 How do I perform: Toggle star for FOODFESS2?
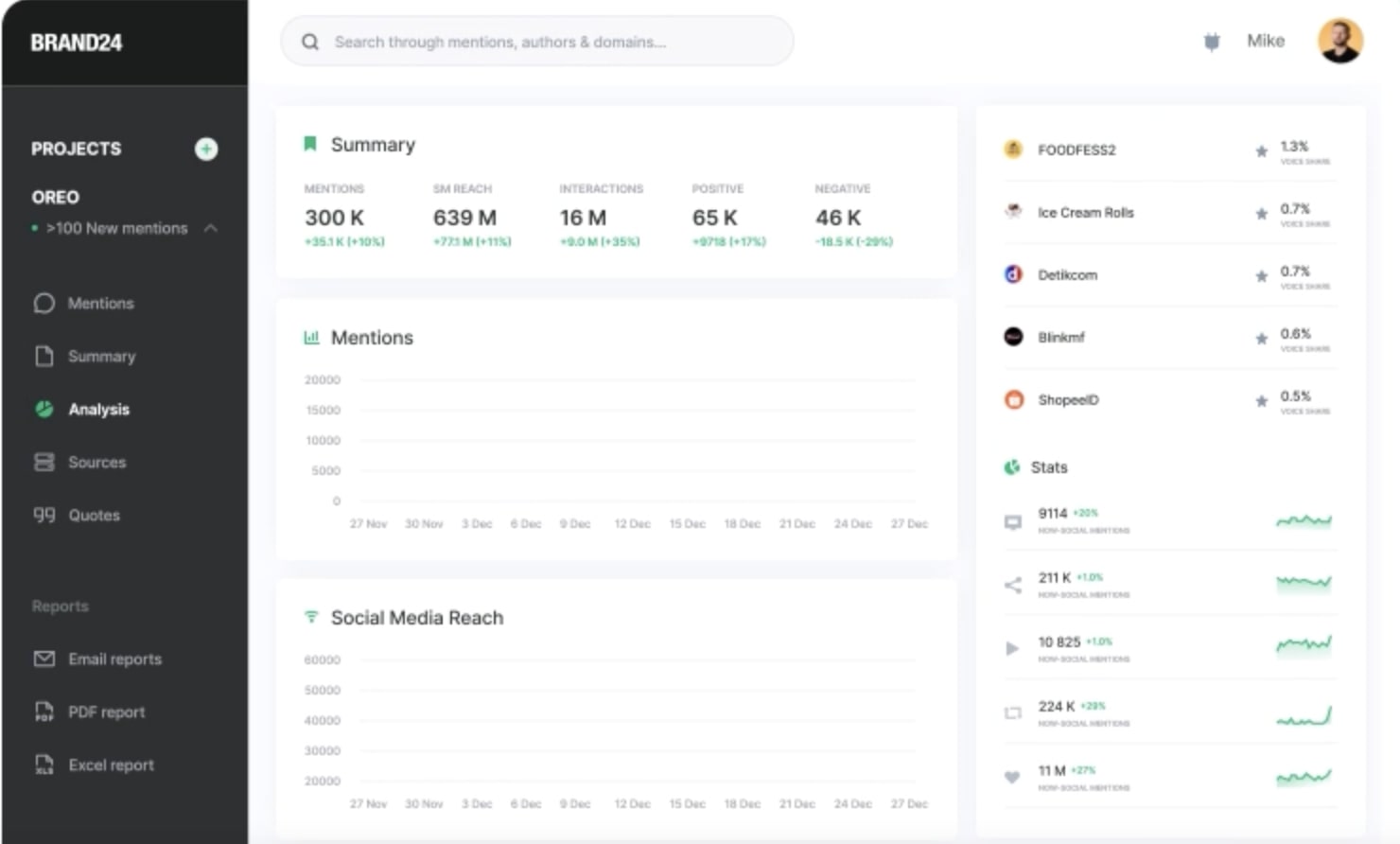(x=1261, y=150)
